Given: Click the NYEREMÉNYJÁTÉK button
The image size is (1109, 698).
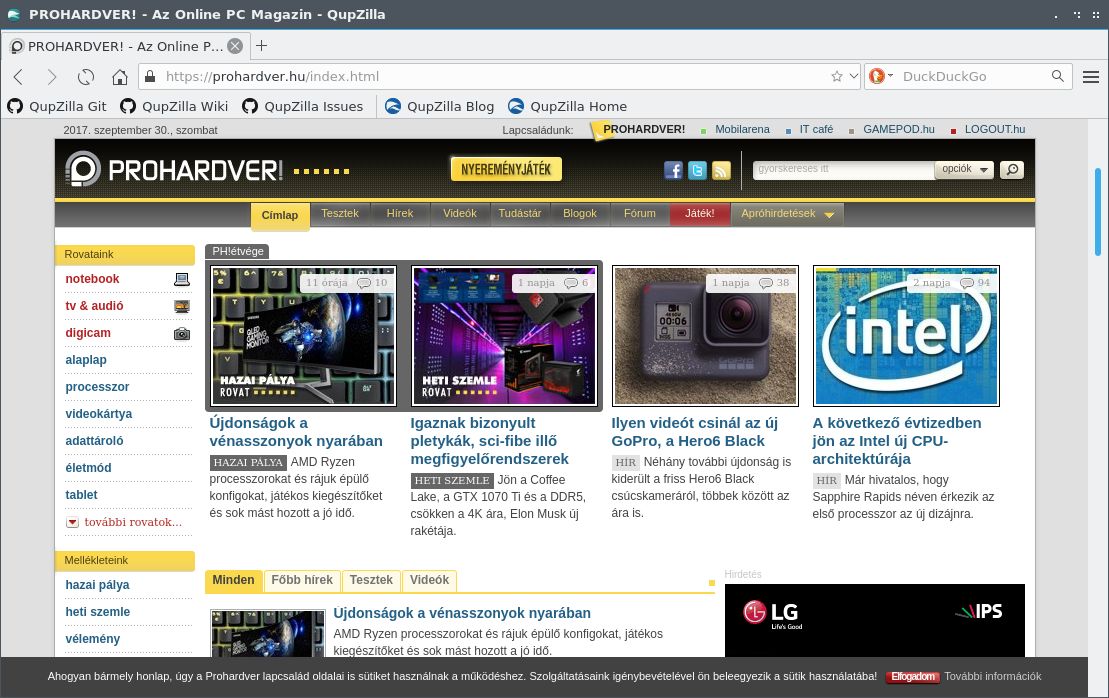Looking at the screenshot, I should point(506,169).
